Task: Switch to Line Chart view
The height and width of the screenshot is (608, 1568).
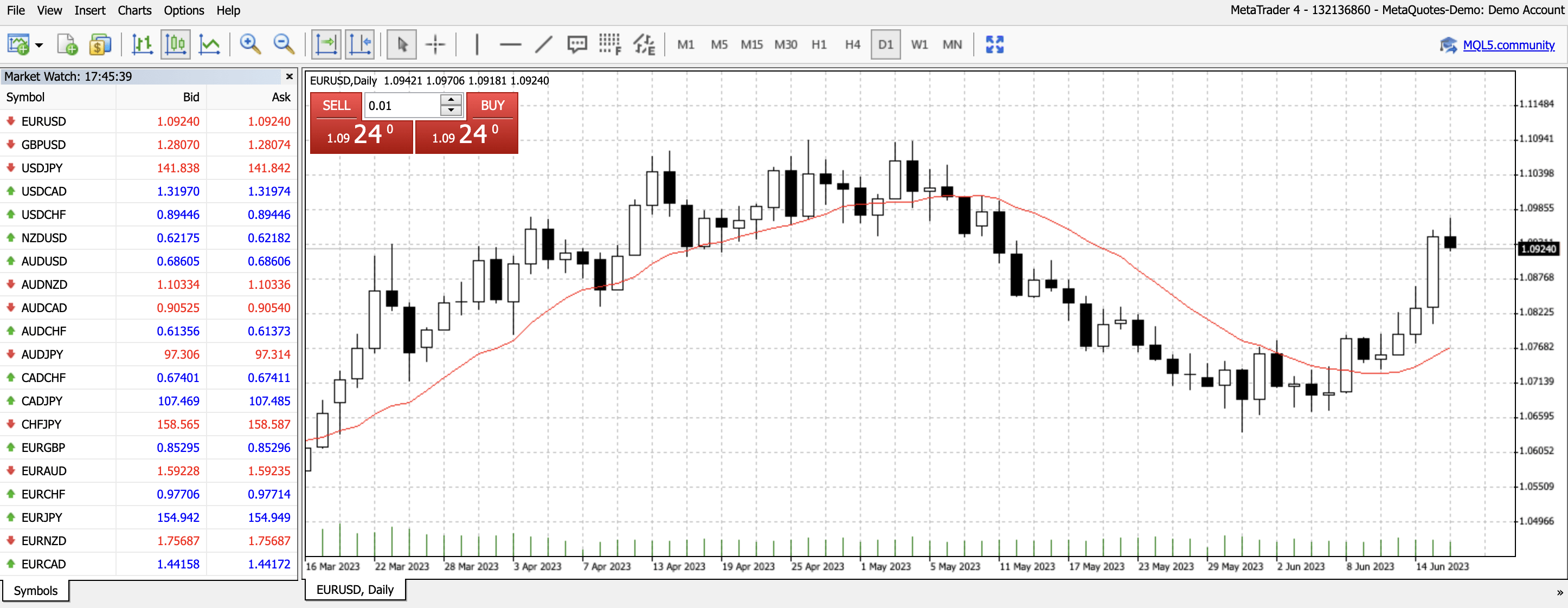Action: click(x=209, y=44)
